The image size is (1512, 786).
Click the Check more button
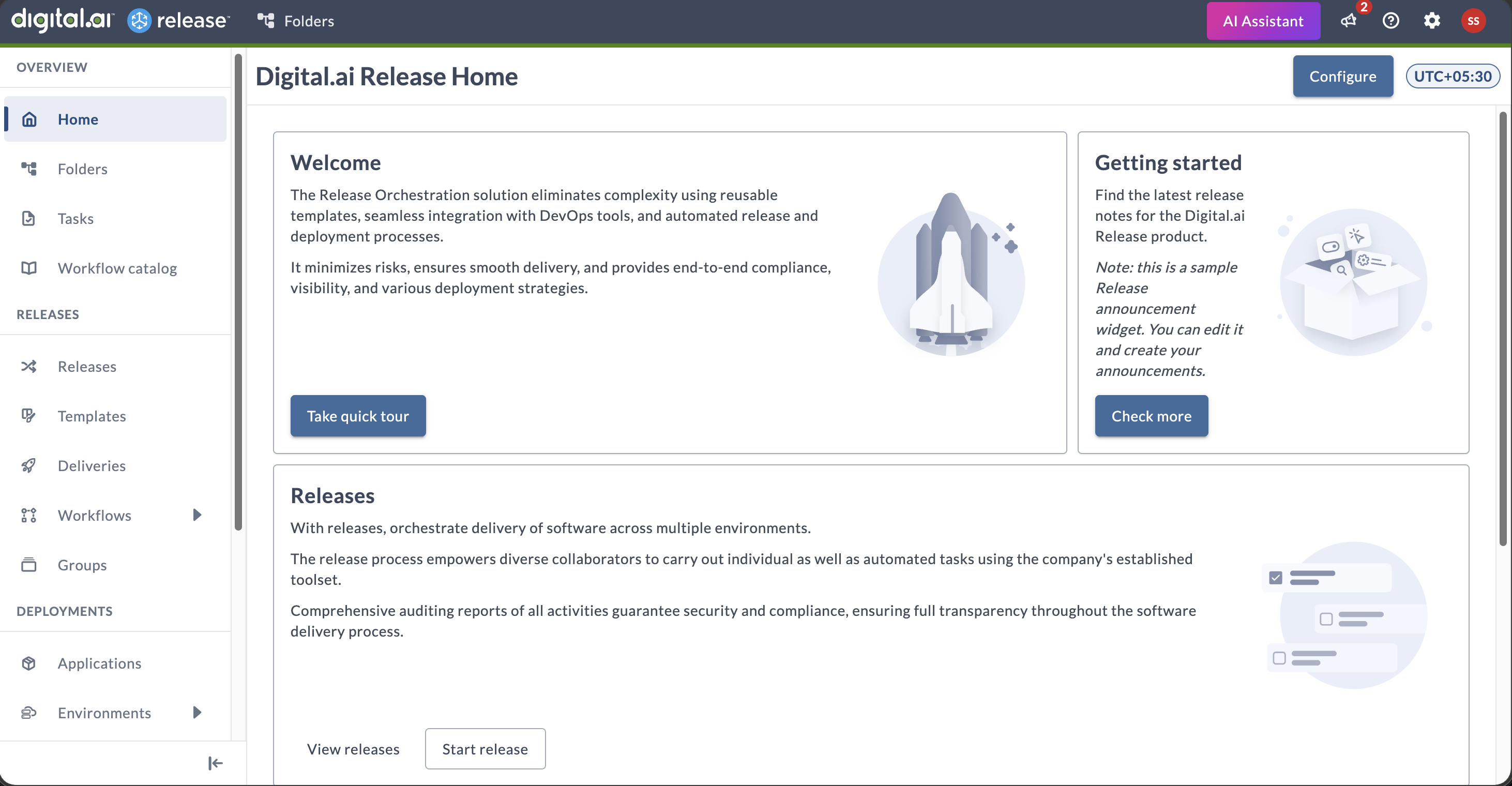(1152, 416)
